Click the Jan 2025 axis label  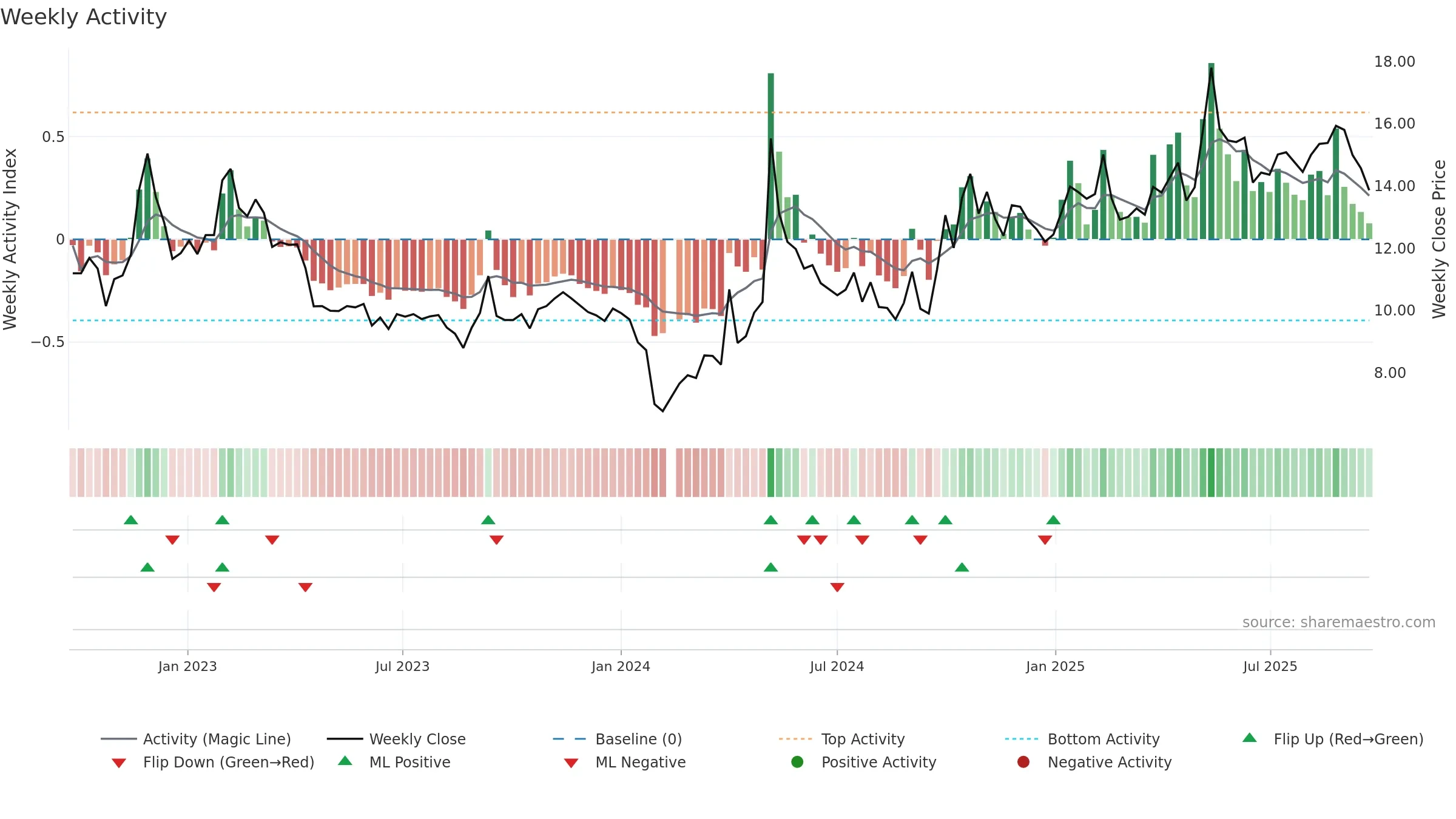coord(1055,666)
